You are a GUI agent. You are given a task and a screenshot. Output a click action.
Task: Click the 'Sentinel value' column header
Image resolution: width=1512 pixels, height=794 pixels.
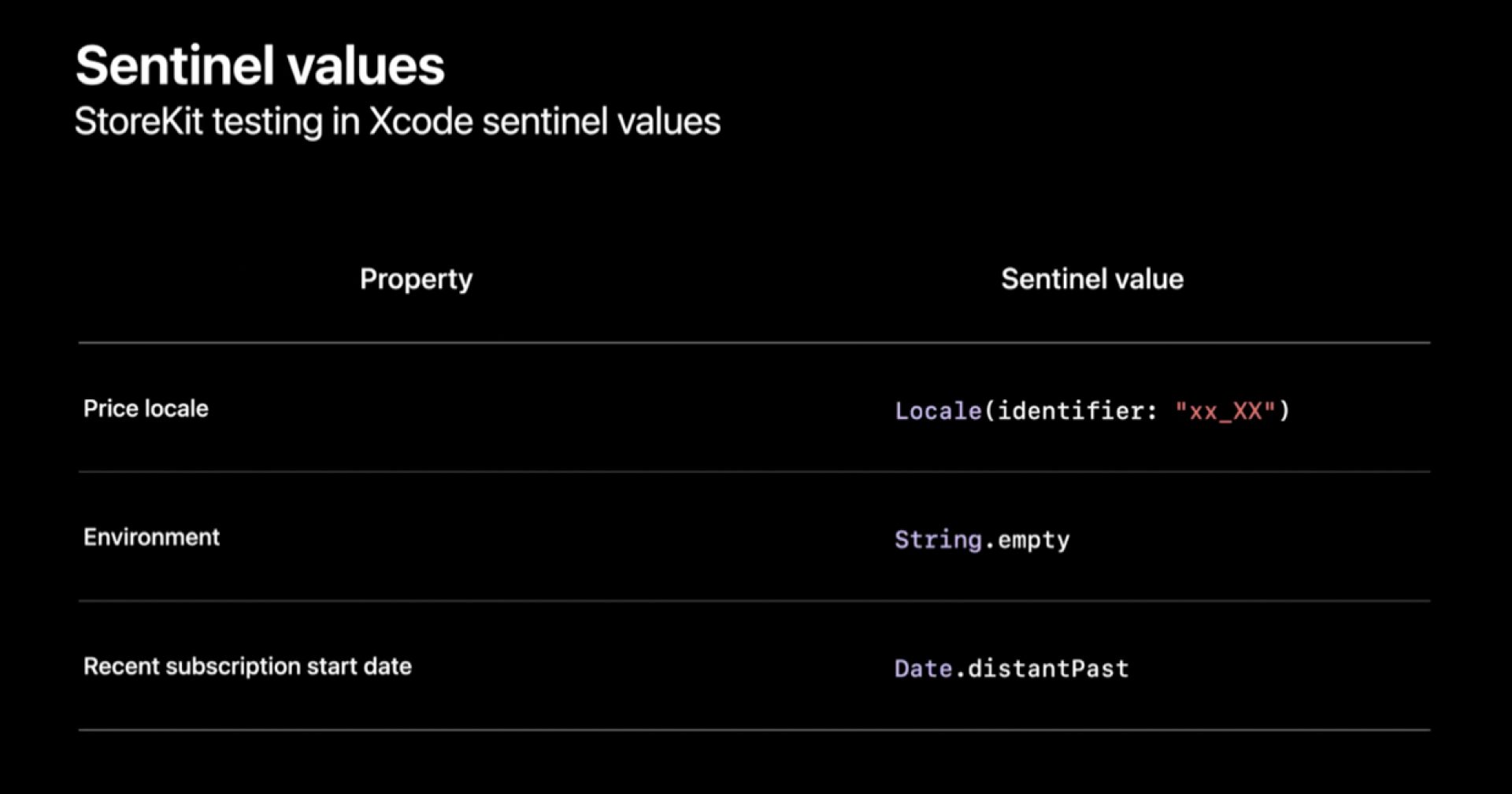pos(1092,279)
